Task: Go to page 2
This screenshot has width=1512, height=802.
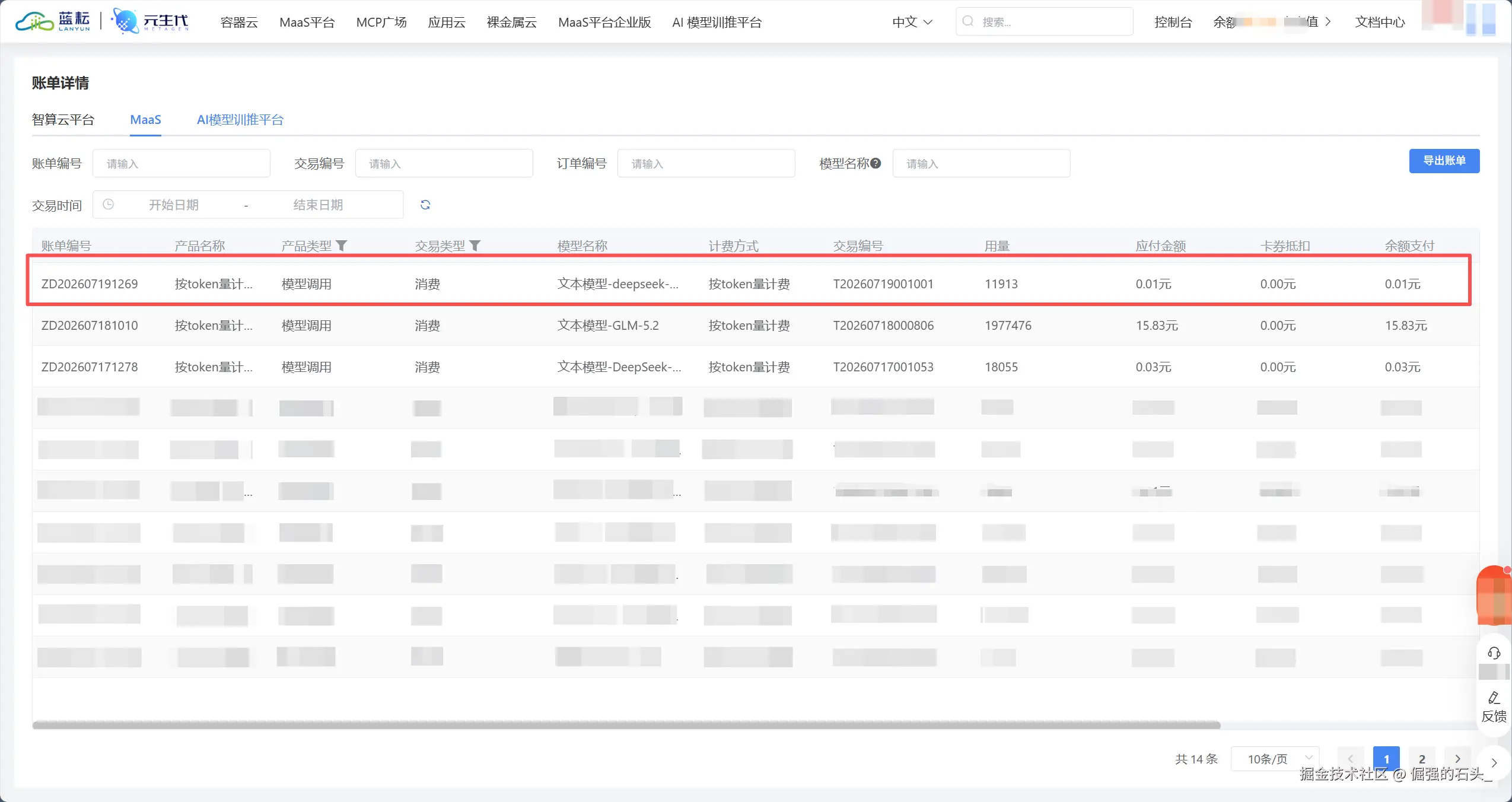Action: (x=1422, y=759)
